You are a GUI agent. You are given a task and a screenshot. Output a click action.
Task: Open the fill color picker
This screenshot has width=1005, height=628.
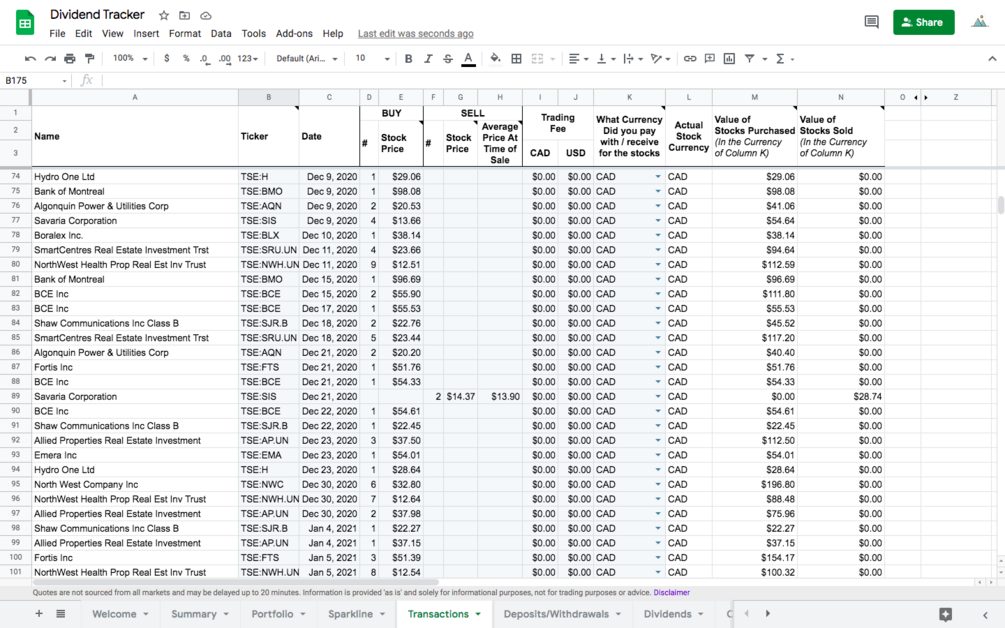tap(495, 58)
